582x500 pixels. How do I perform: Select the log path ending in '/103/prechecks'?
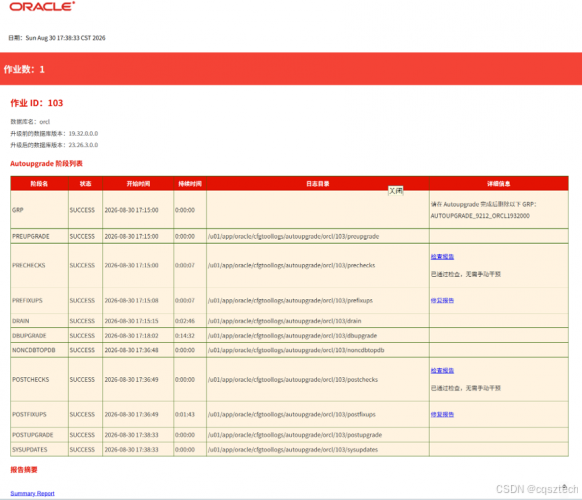pyautogui.click(x=292, y=265)
